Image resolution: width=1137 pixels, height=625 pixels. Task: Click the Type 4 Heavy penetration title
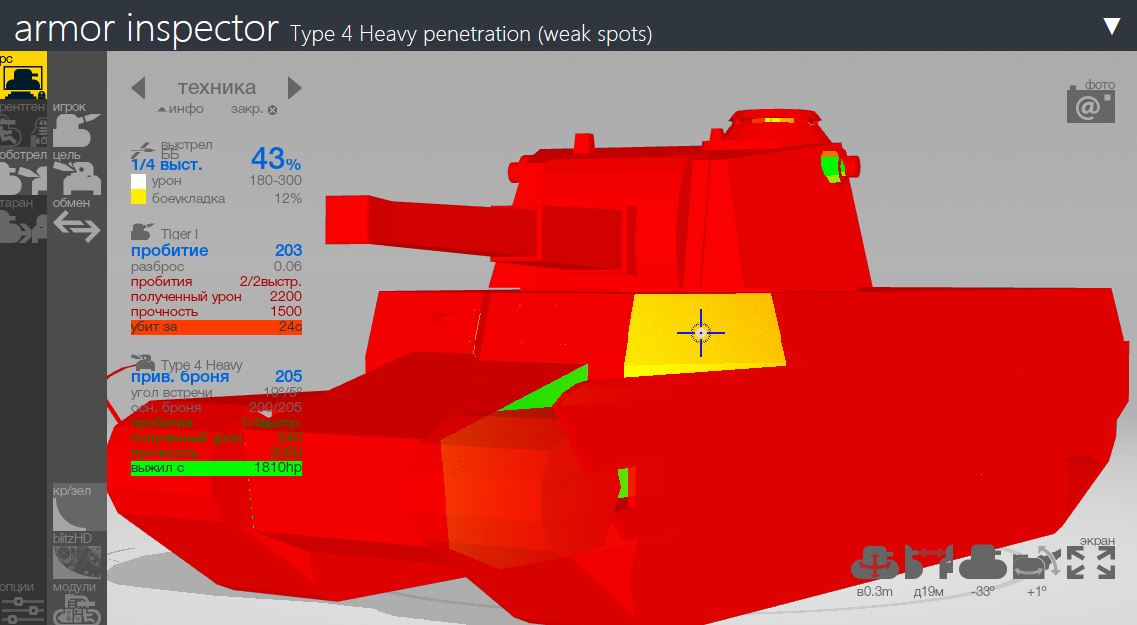tap(471, 34)
